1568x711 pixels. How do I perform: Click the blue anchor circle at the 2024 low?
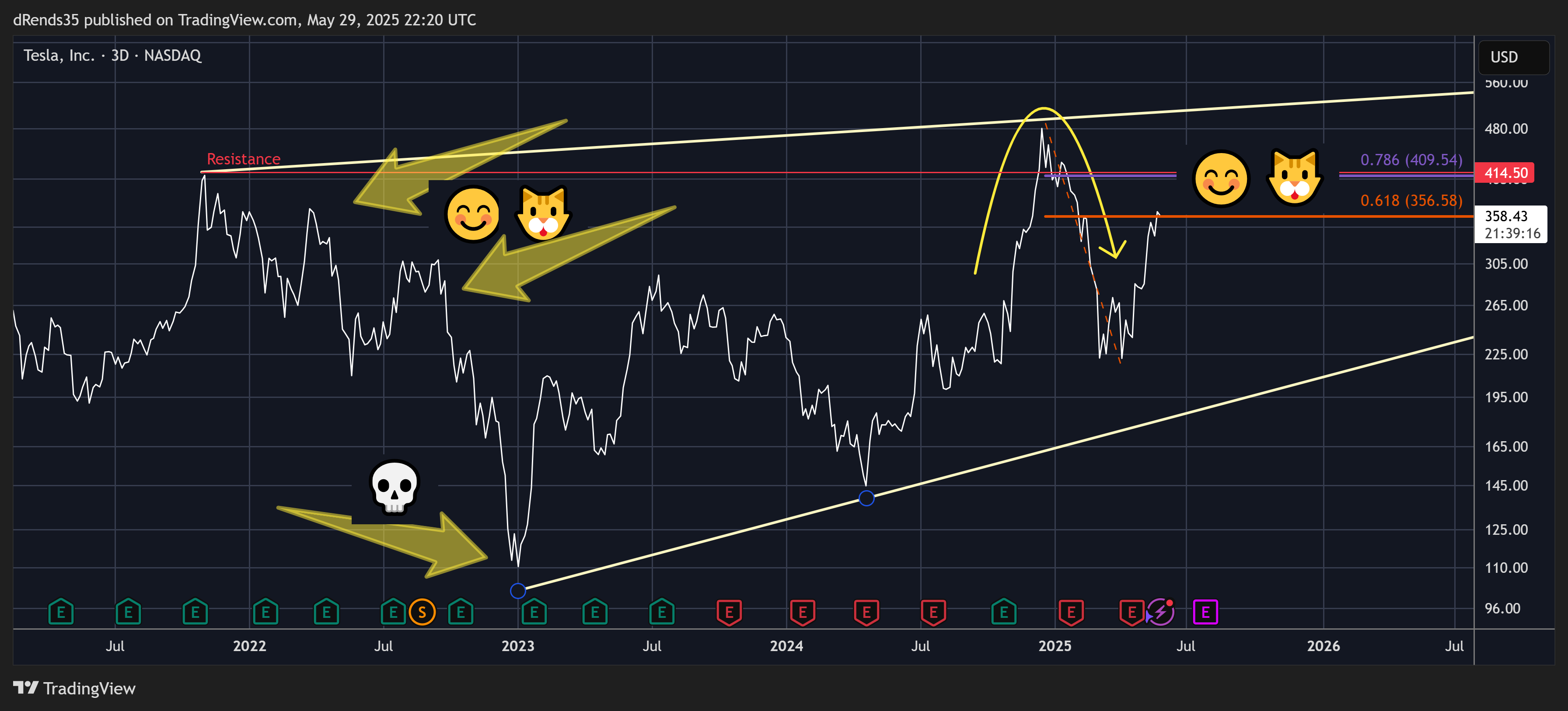tap(866, 498)
